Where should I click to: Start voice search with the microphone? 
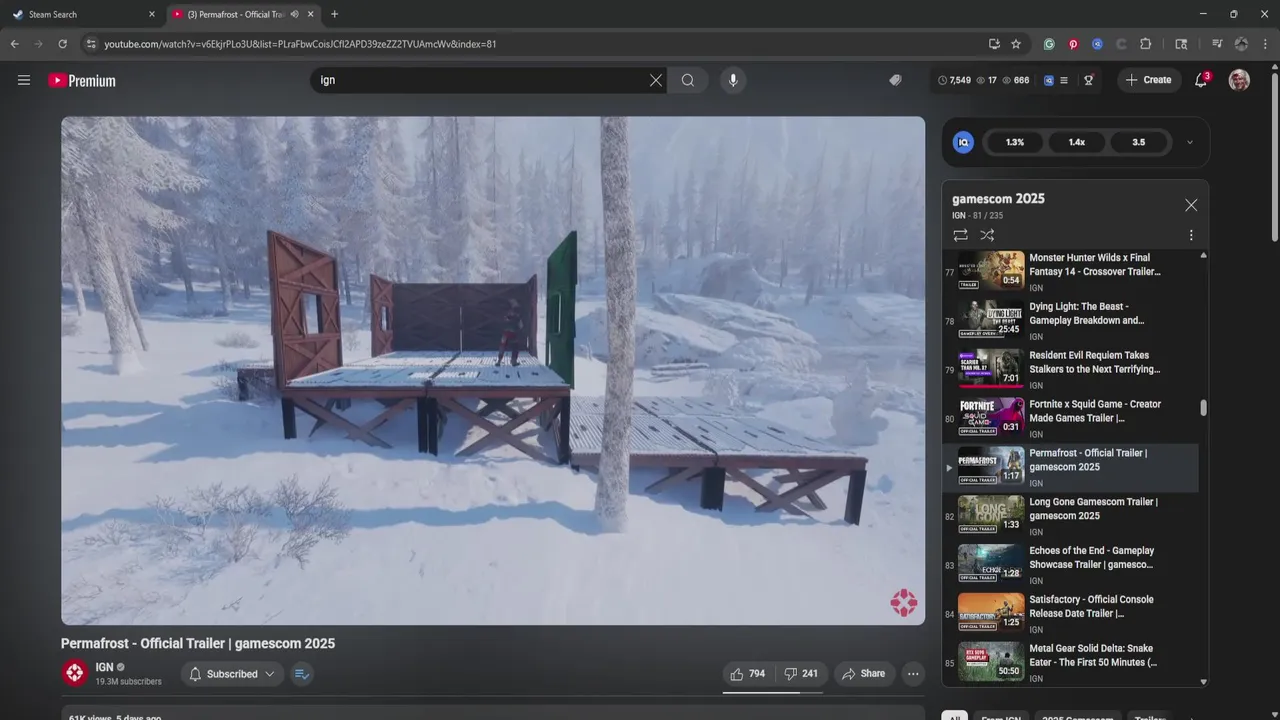[733, 80]
